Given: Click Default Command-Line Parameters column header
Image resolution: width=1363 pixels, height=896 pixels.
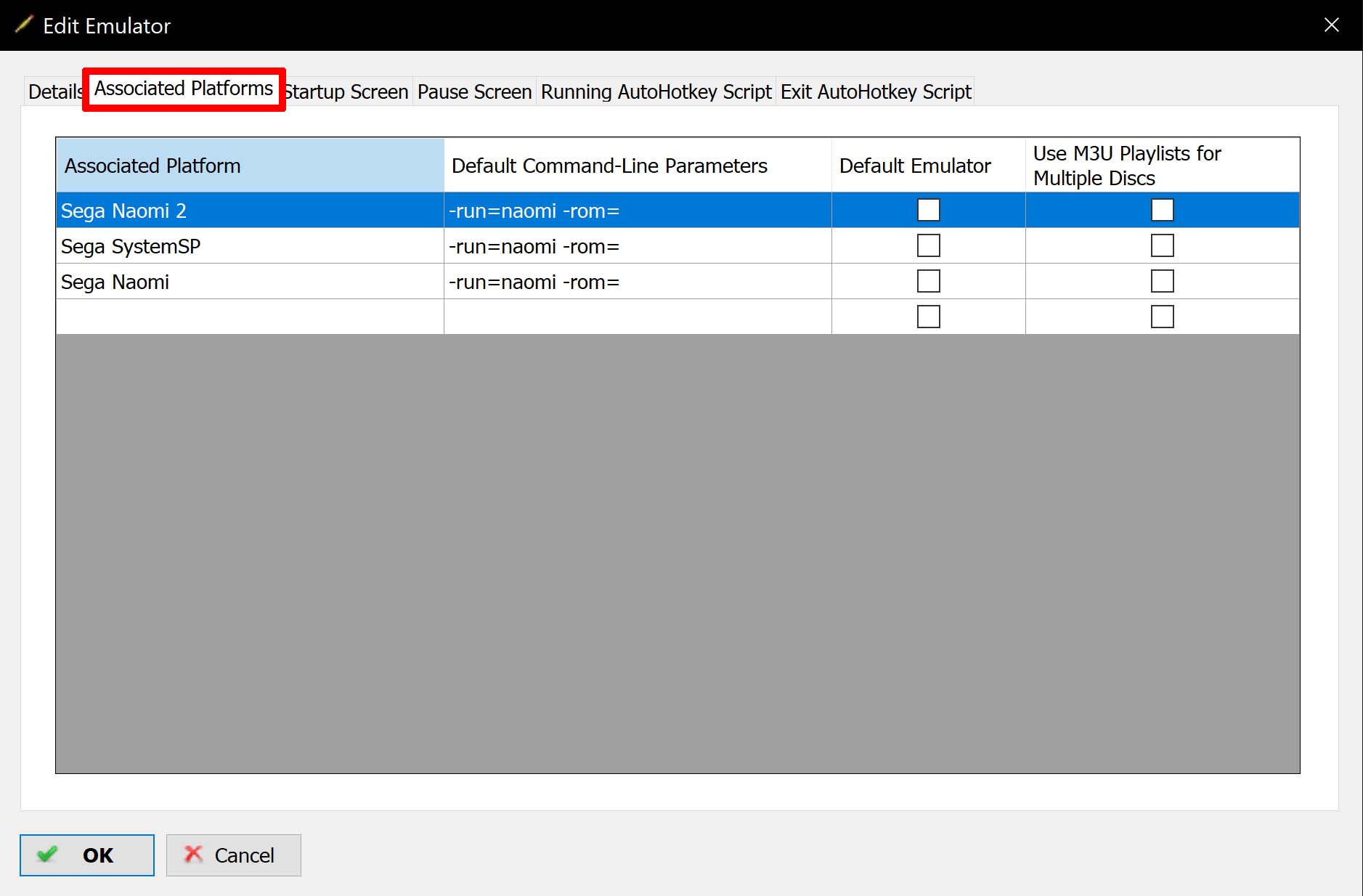Looking at the screenshot, I should pyautogui.click(x=638, y=166).
